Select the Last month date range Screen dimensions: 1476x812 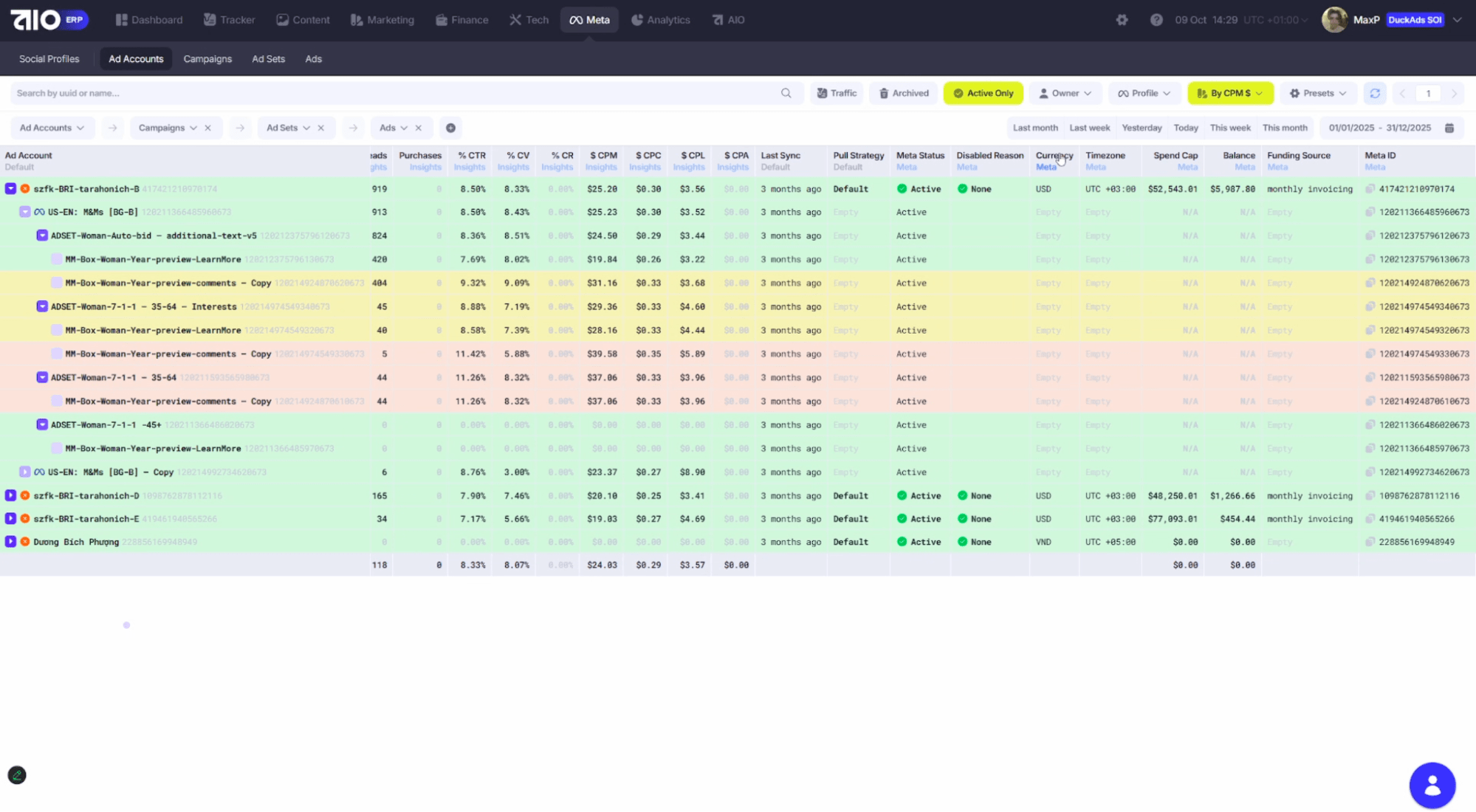pos(1034,128)
